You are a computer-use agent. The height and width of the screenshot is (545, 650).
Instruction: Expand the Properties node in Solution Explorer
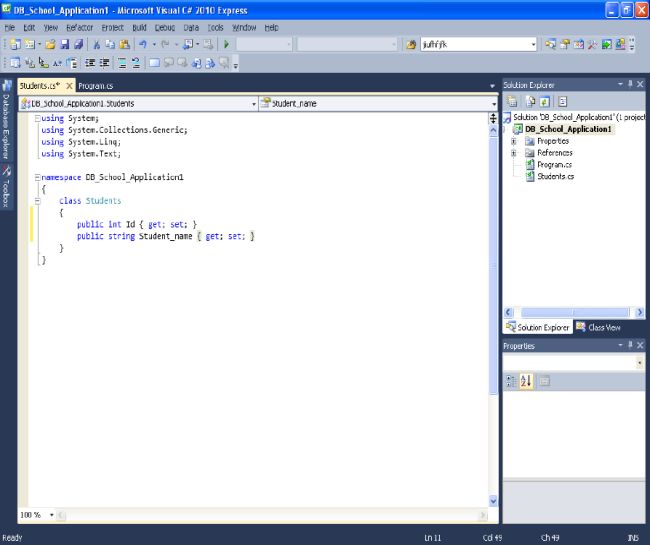[514, 141]
